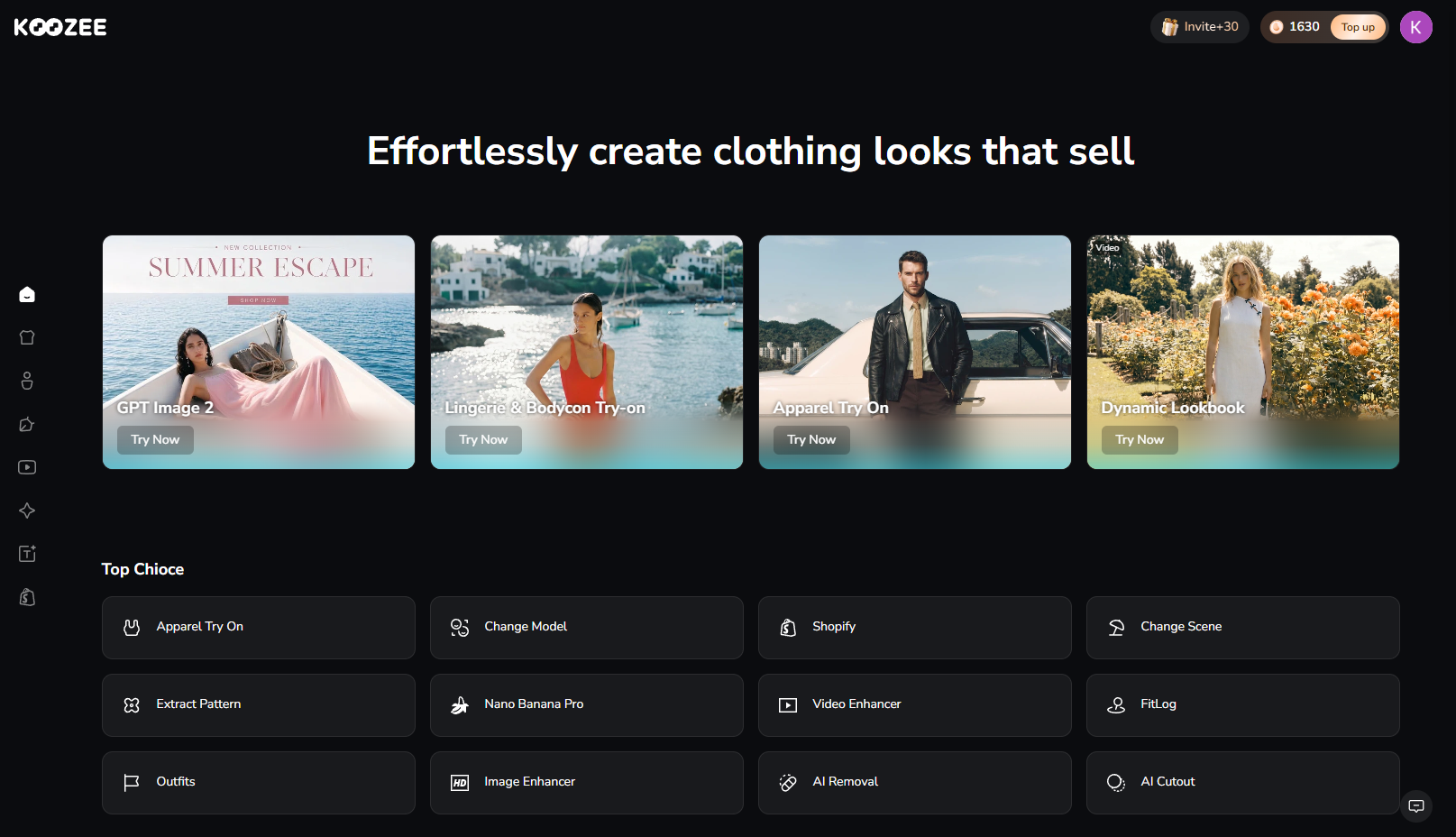Open the K user avatar
Image resolution: width=1456 pixels, height=837 pixels.
[x=1415, y=27]
